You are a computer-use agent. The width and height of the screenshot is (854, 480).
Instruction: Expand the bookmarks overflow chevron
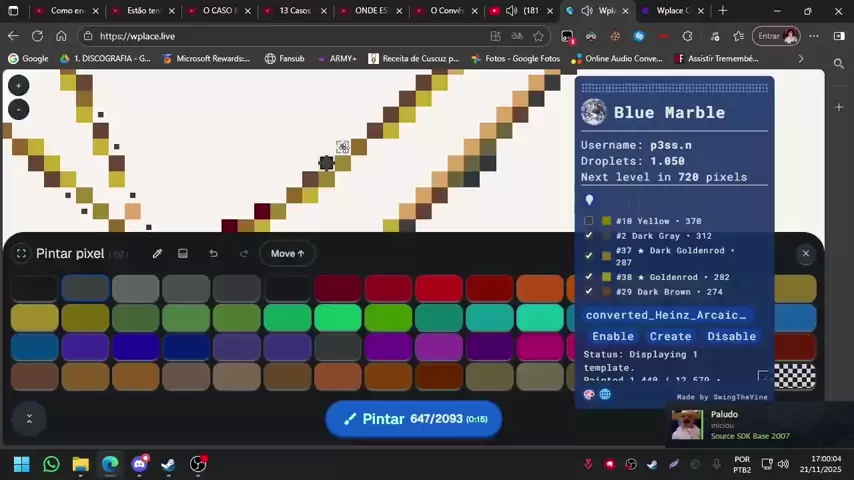click(800, 59)
